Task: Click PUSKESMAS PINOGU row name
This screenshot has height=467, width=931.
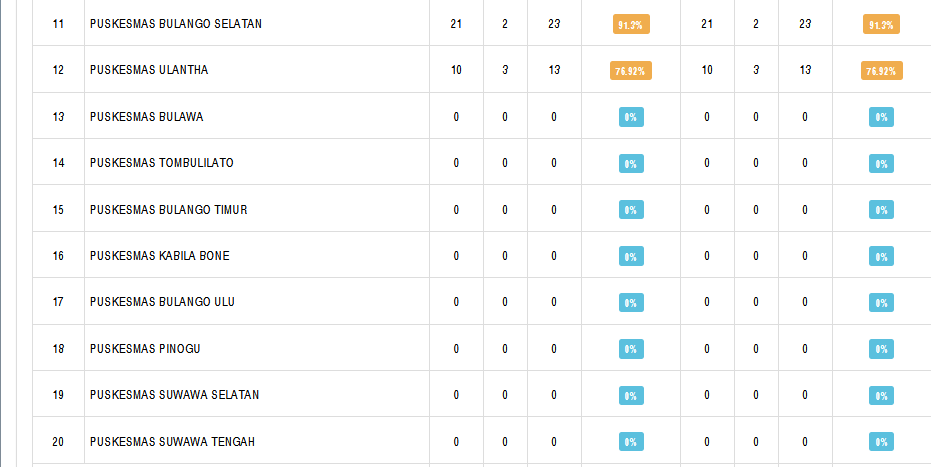Action: pyautogui.click(x=145, y=349)
